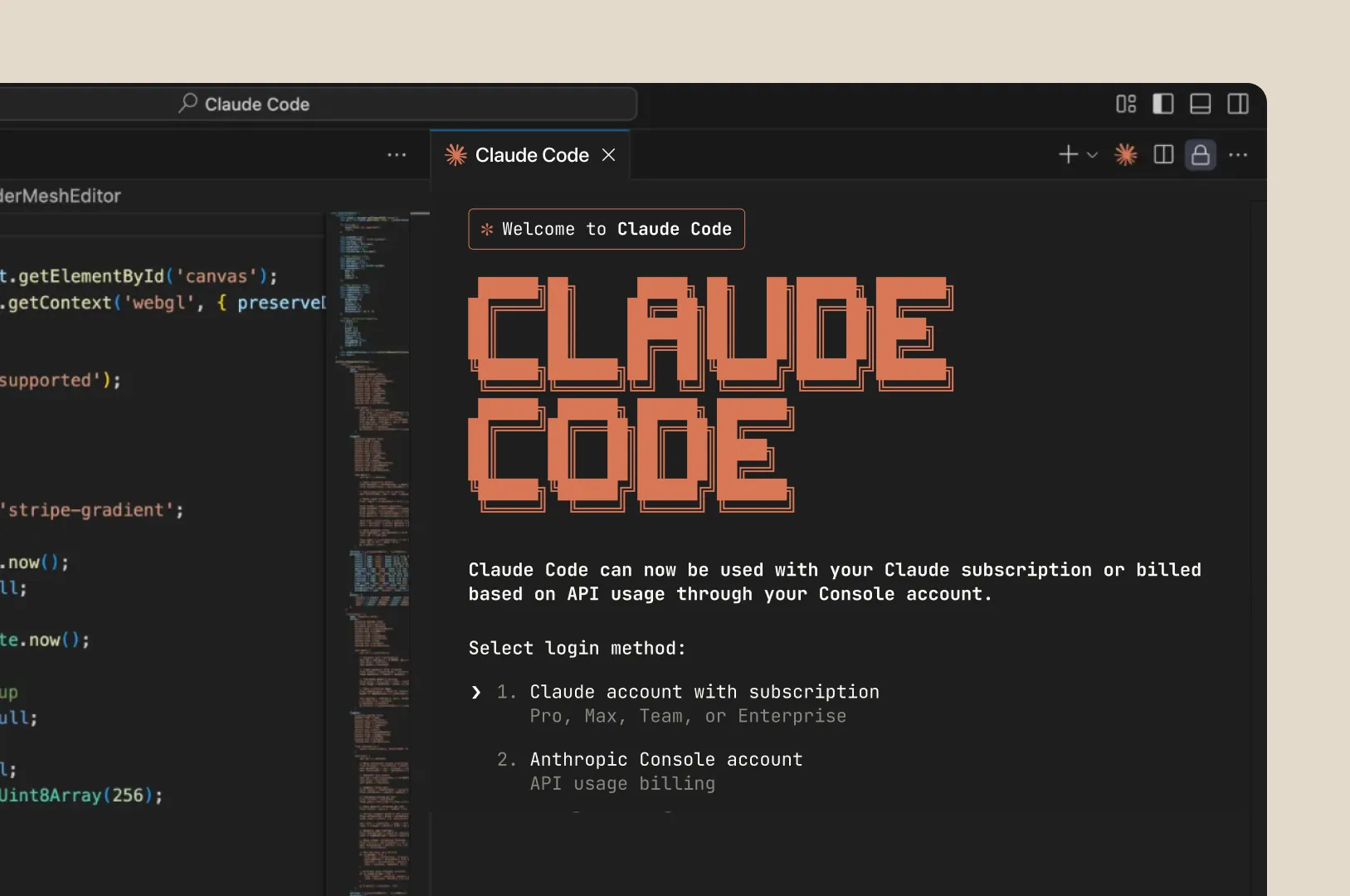Click 'Pro, Max, Team, or Enterprise' text
1350x896 pixels.
coord(688,716)
